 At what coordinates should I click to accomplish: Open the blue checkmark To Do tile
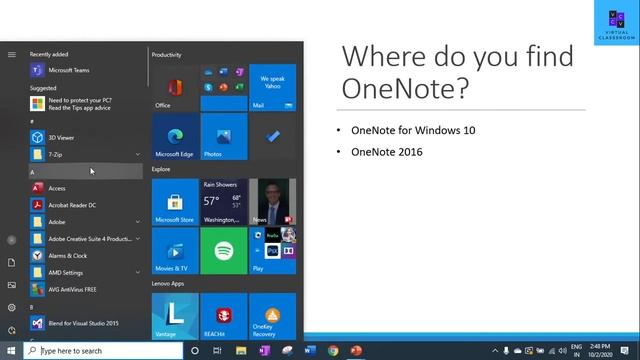[273, 137]
